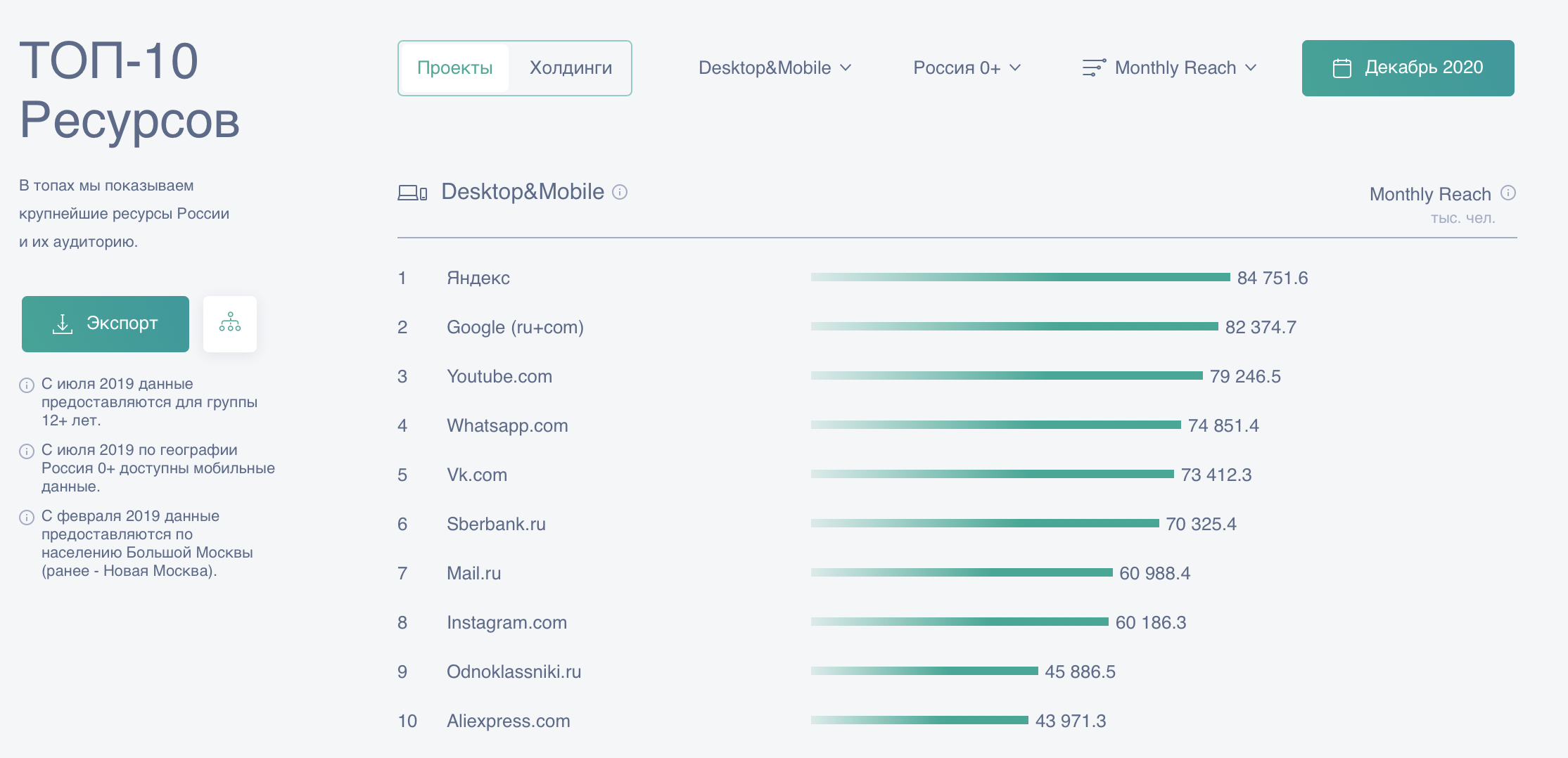Switch to the Холдинги tab
The width and height of the screenshot is (1568, 758).
pos(571,68)
